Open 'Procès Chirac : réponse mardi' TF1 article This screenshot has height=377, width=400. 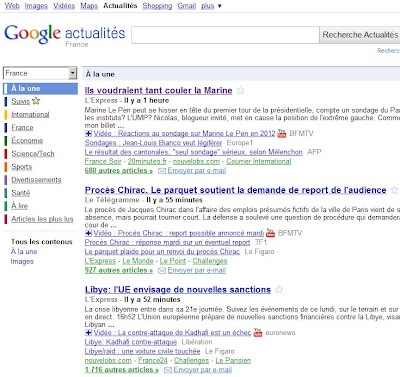(x=167, y=242)
